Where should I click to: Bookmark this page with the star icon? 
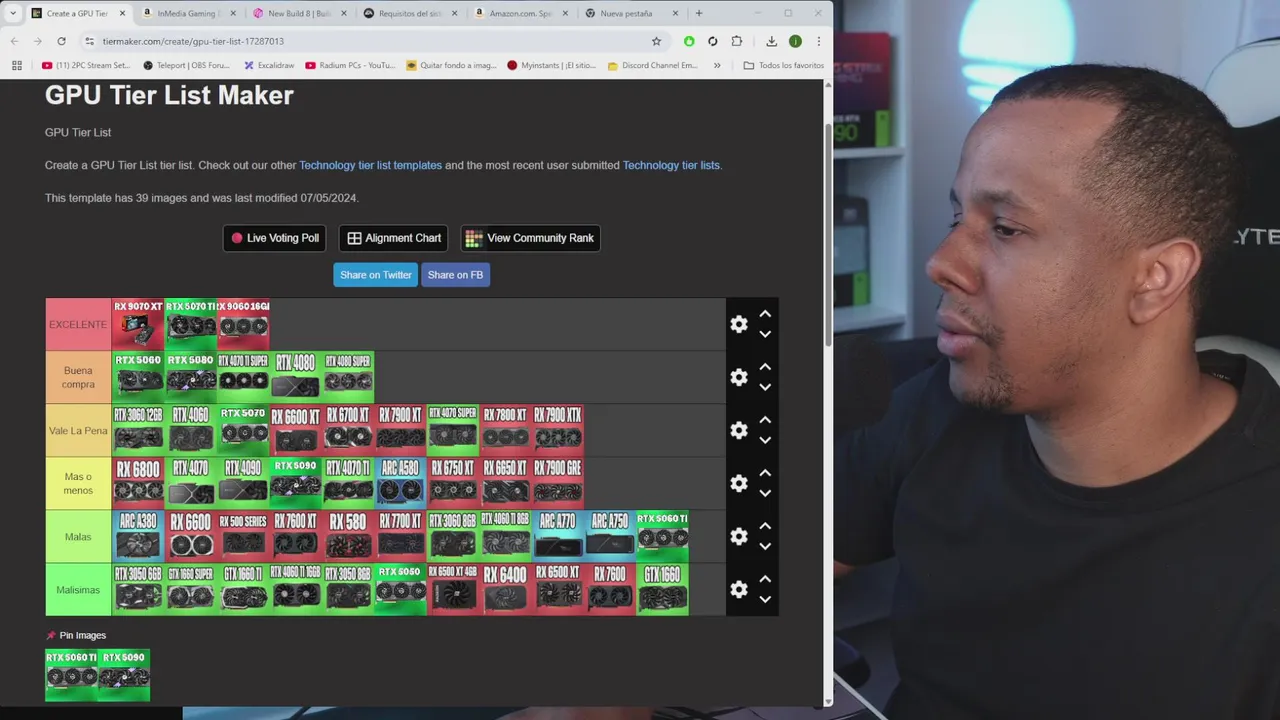tap(656, 41)
